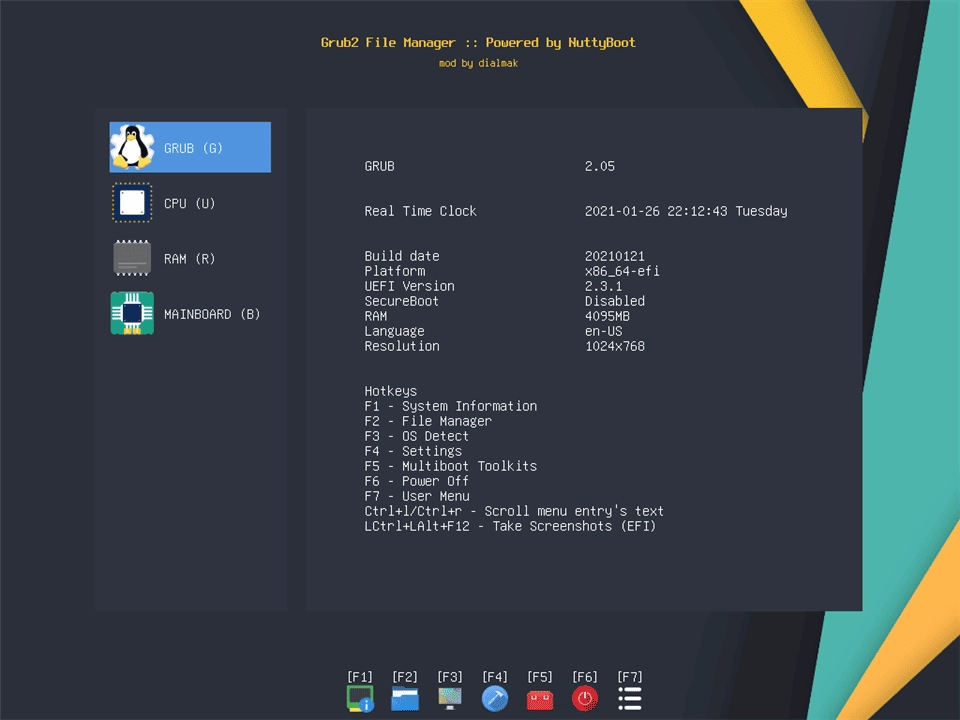Click the 'SecureBoot' label

point(401,301)
